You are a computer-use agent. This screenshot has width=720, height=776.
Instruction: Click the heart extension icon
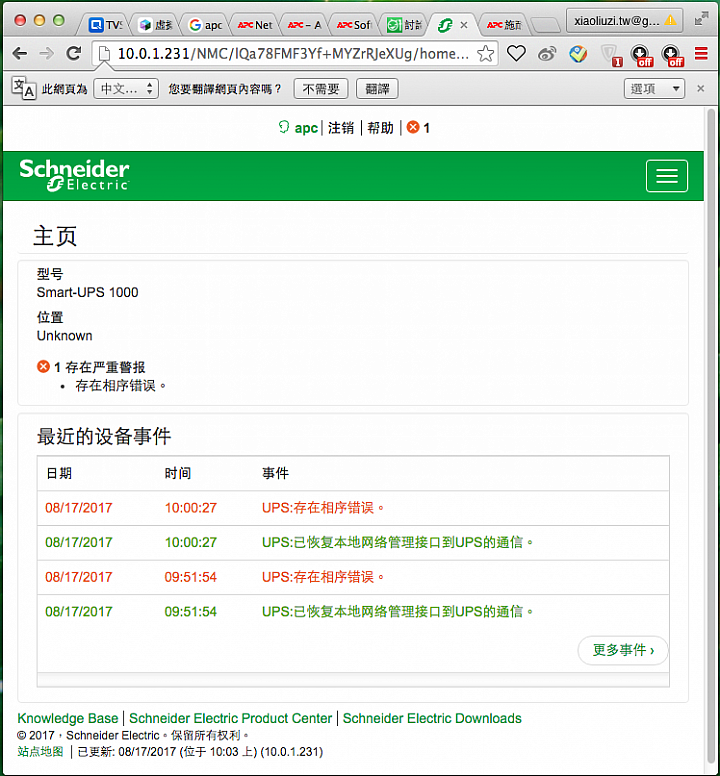[x=516, y=53]
